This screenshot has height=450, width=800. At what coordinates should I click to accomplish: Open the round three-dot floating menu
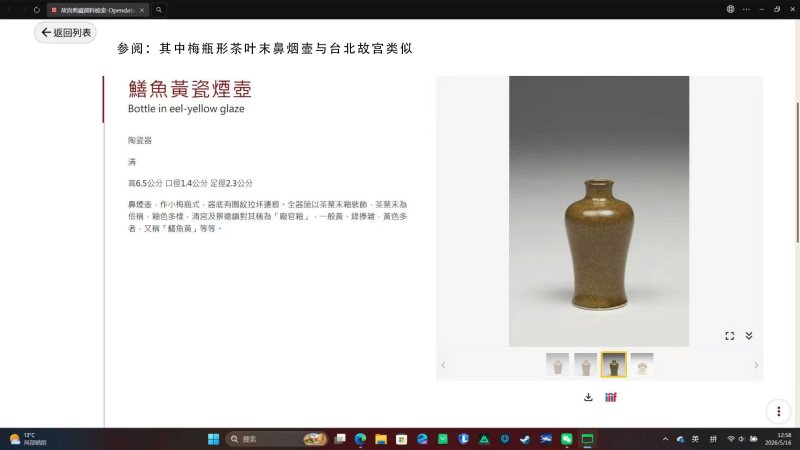click(x=779, y=411)
